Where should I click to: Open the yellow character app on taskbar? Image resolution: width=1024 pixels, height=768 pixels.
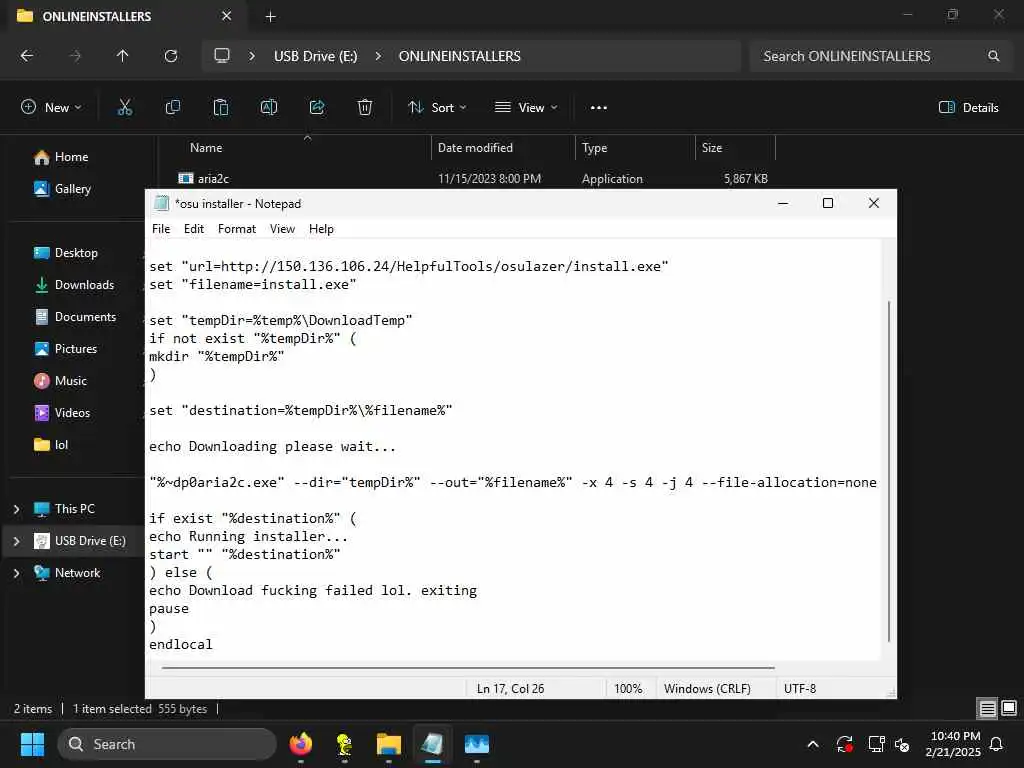click(x=344, y=744)
